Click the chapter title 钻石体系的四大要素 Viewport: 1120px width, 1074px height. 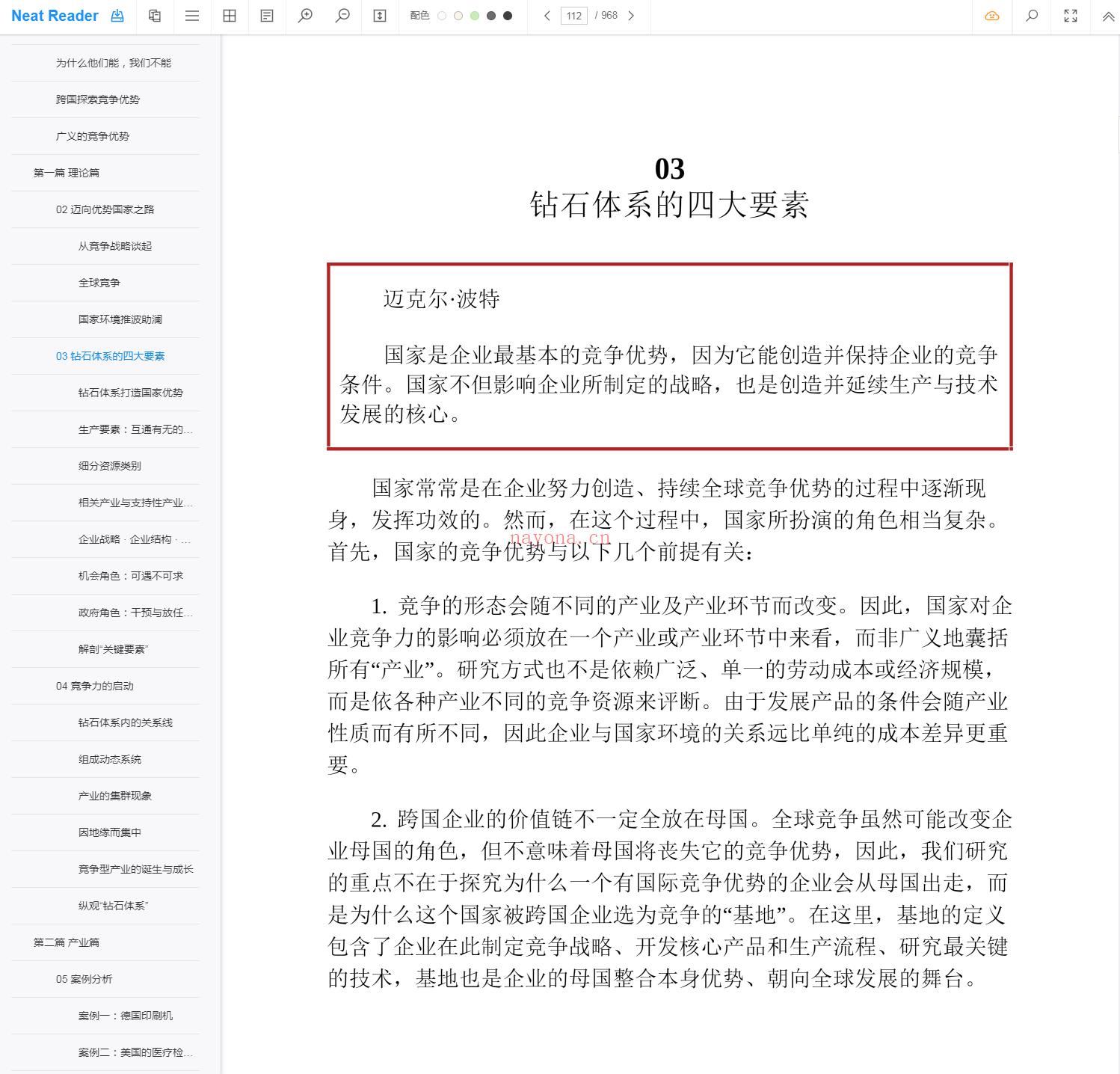tap(669, 205)
